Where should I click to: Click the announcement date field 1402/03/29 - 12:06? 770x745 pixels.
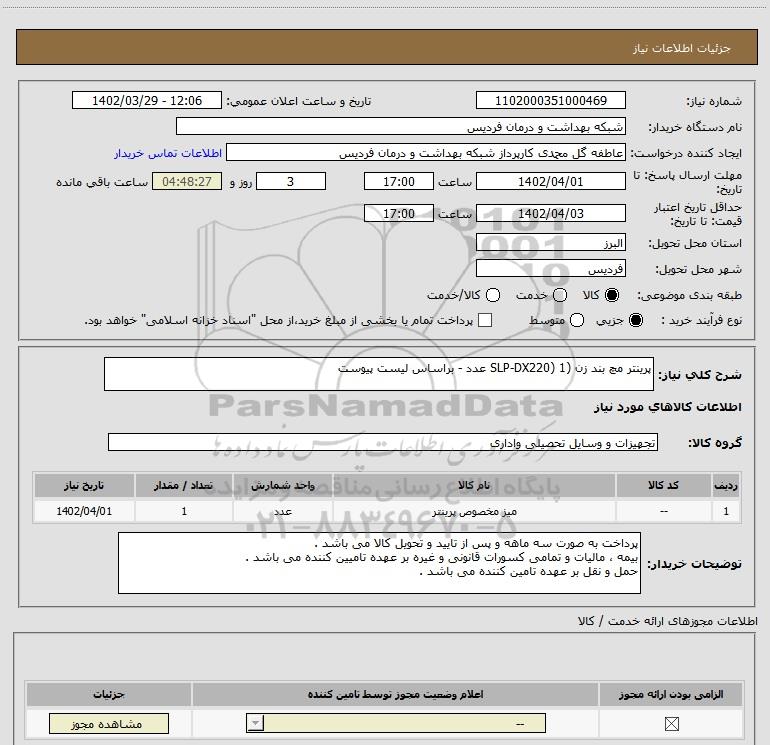pos(147,100)
